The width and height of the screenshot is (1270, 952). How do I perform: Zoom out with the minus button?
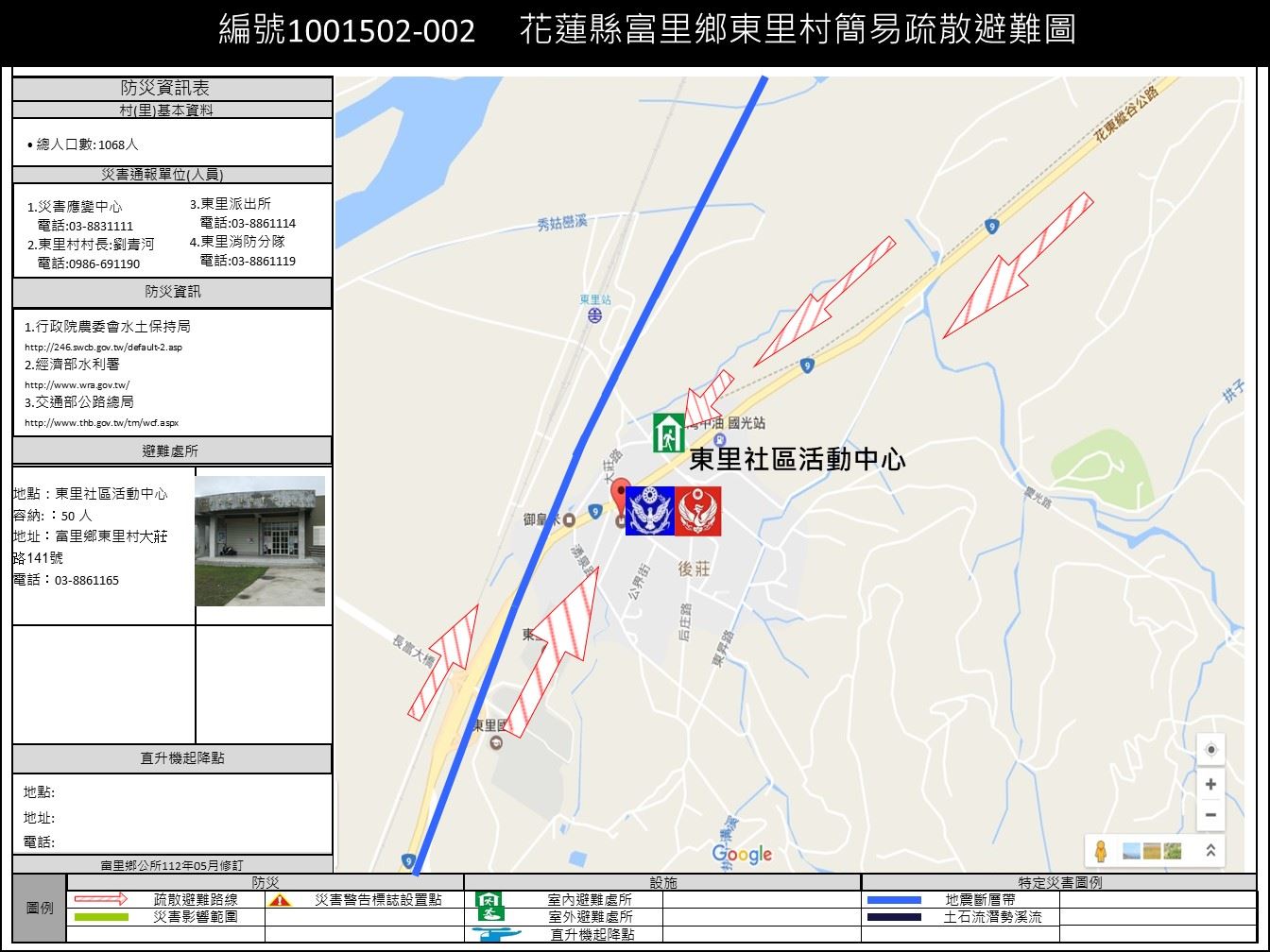[x=1210, y=815]
